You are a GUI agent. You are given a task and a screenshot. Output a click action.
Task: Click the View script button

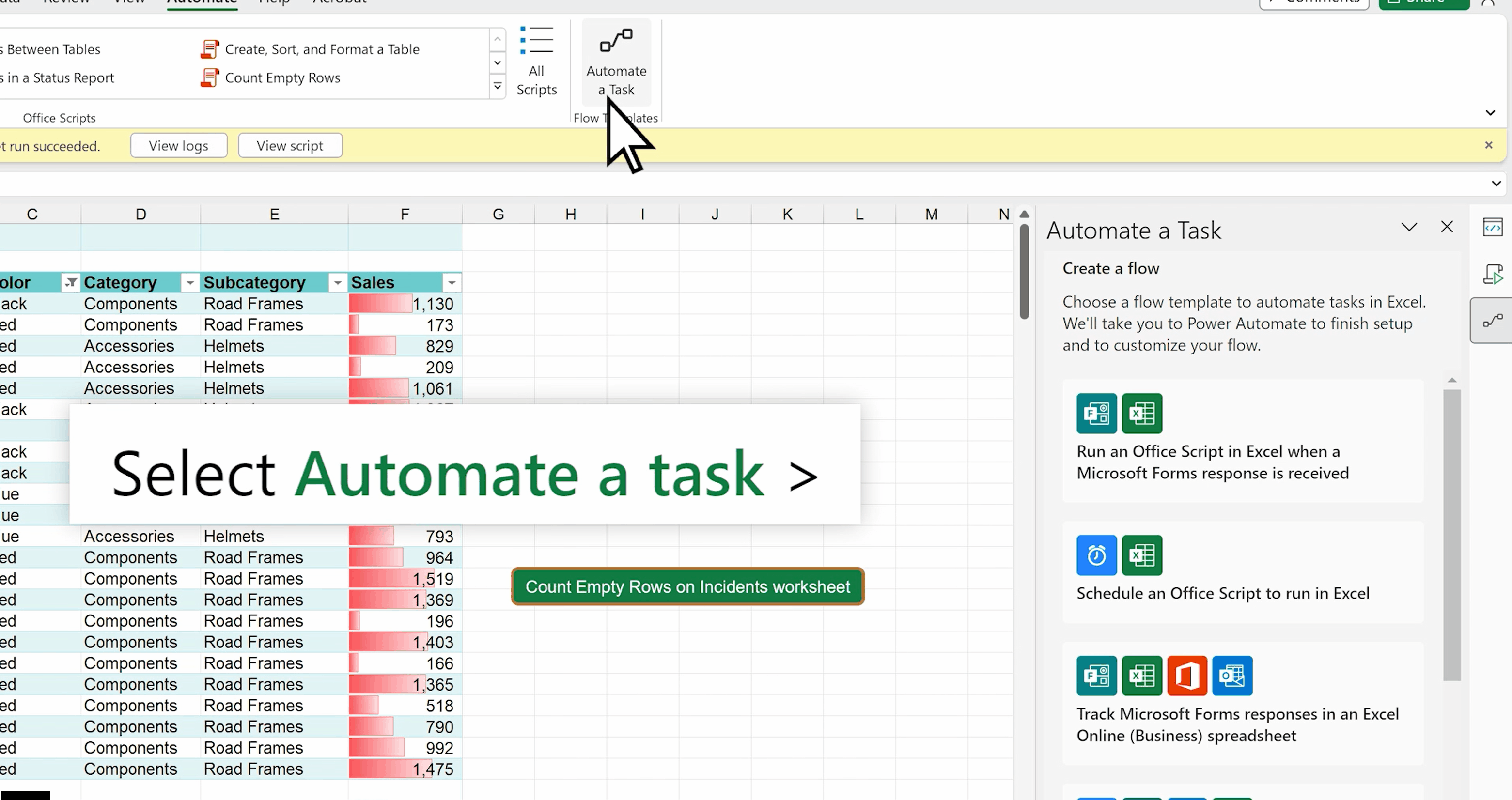[290, 145]
